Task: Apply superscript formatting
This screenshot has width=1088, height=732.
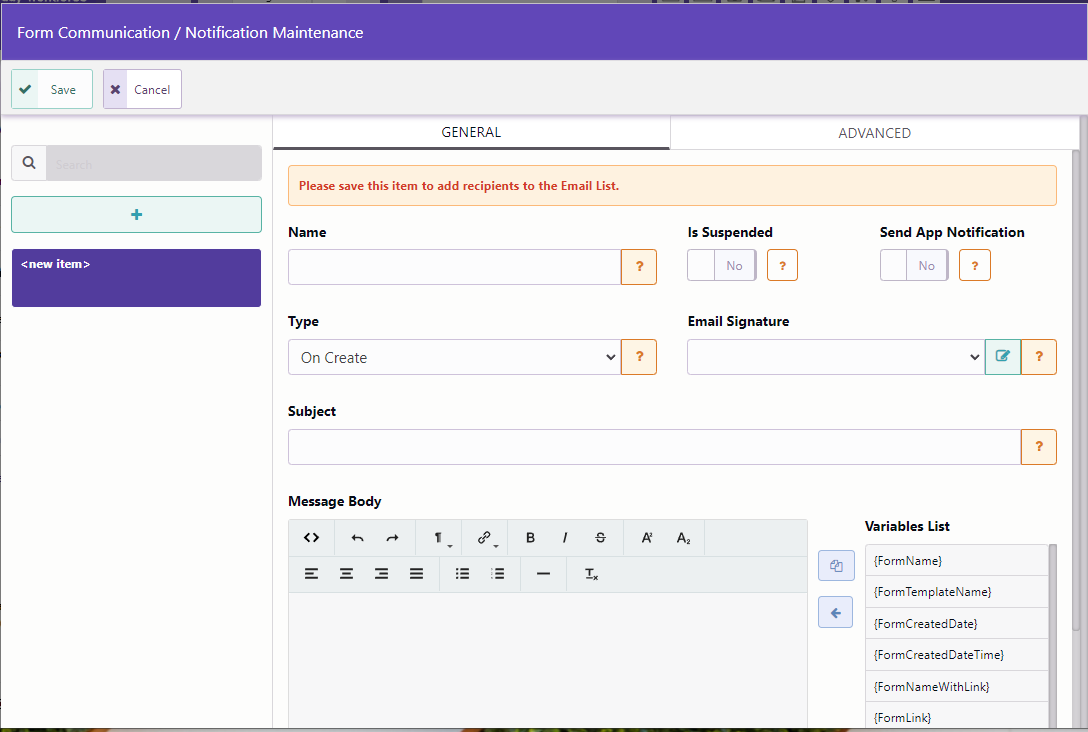Action: [x=647, y=538]
